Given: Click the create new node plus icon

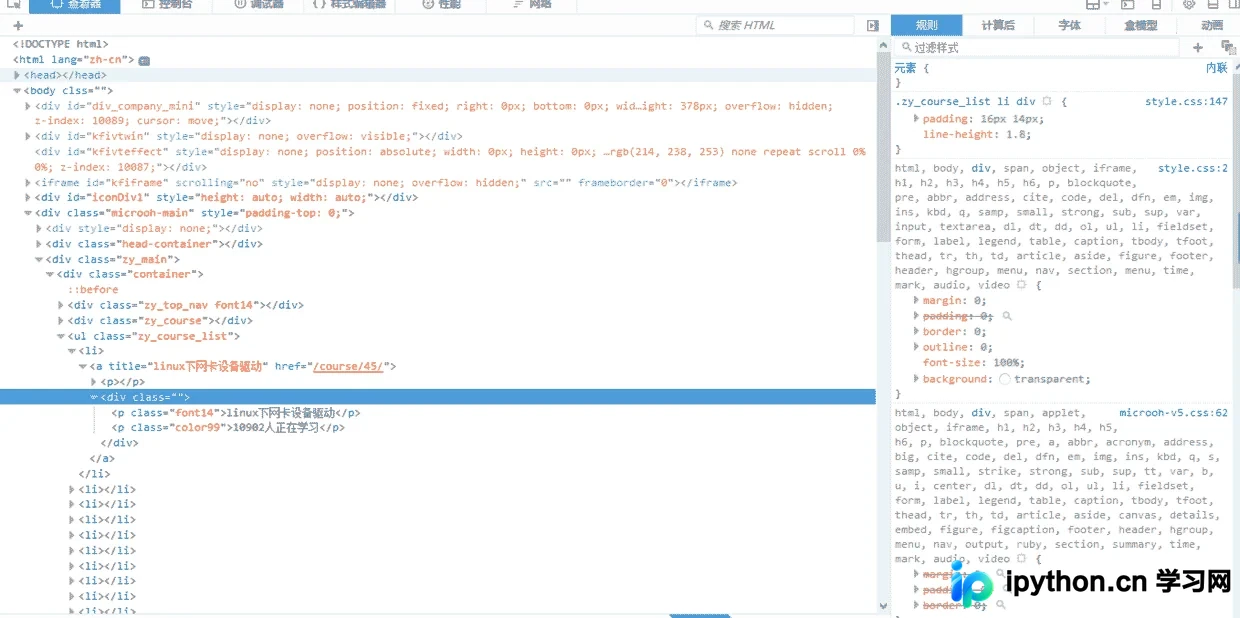Looking at the screenshot, I should tap(17, 25).
